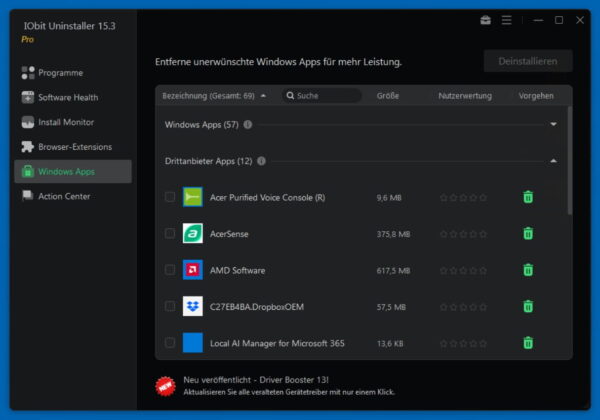Image resolution: width=600 pixels, height=420 pixels.
Task: Open the Install Monitor section
Action: [x=73, y=122]
